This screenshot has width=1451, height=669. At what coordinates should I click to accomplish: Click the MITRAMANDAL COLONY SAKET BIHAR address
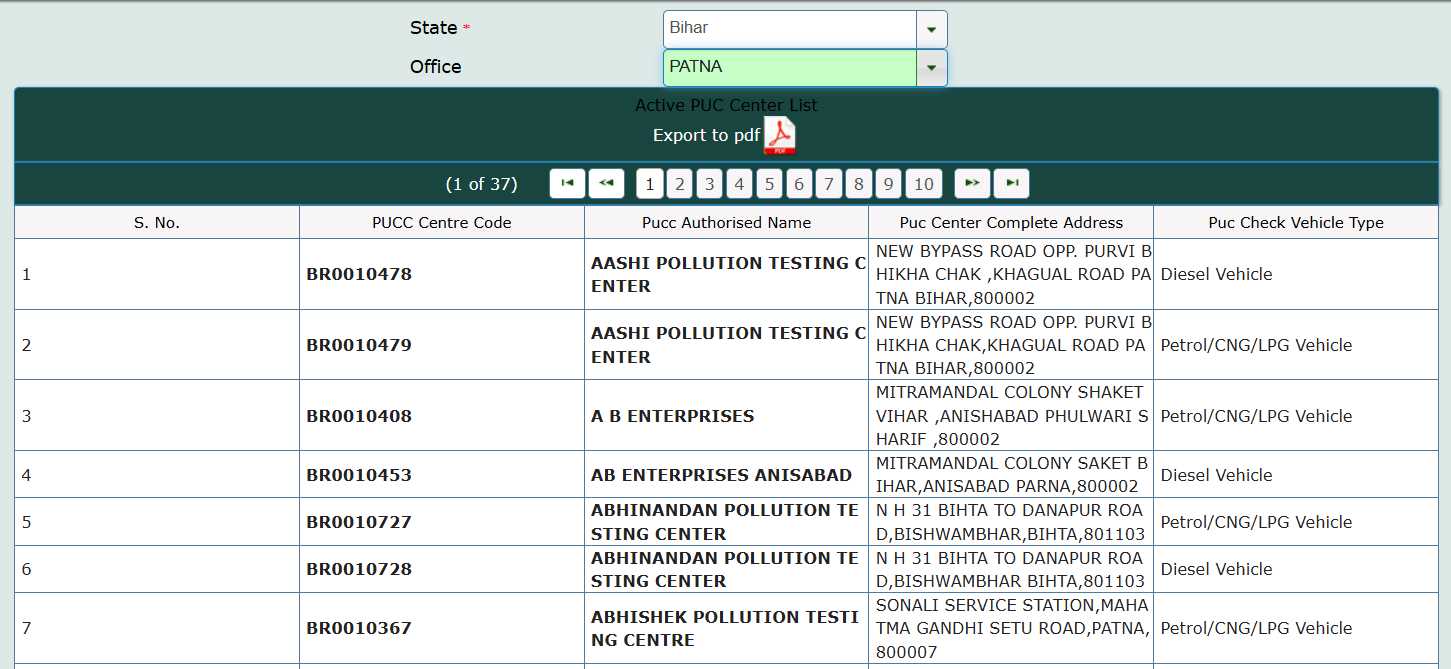click(x=1011, y=475)
